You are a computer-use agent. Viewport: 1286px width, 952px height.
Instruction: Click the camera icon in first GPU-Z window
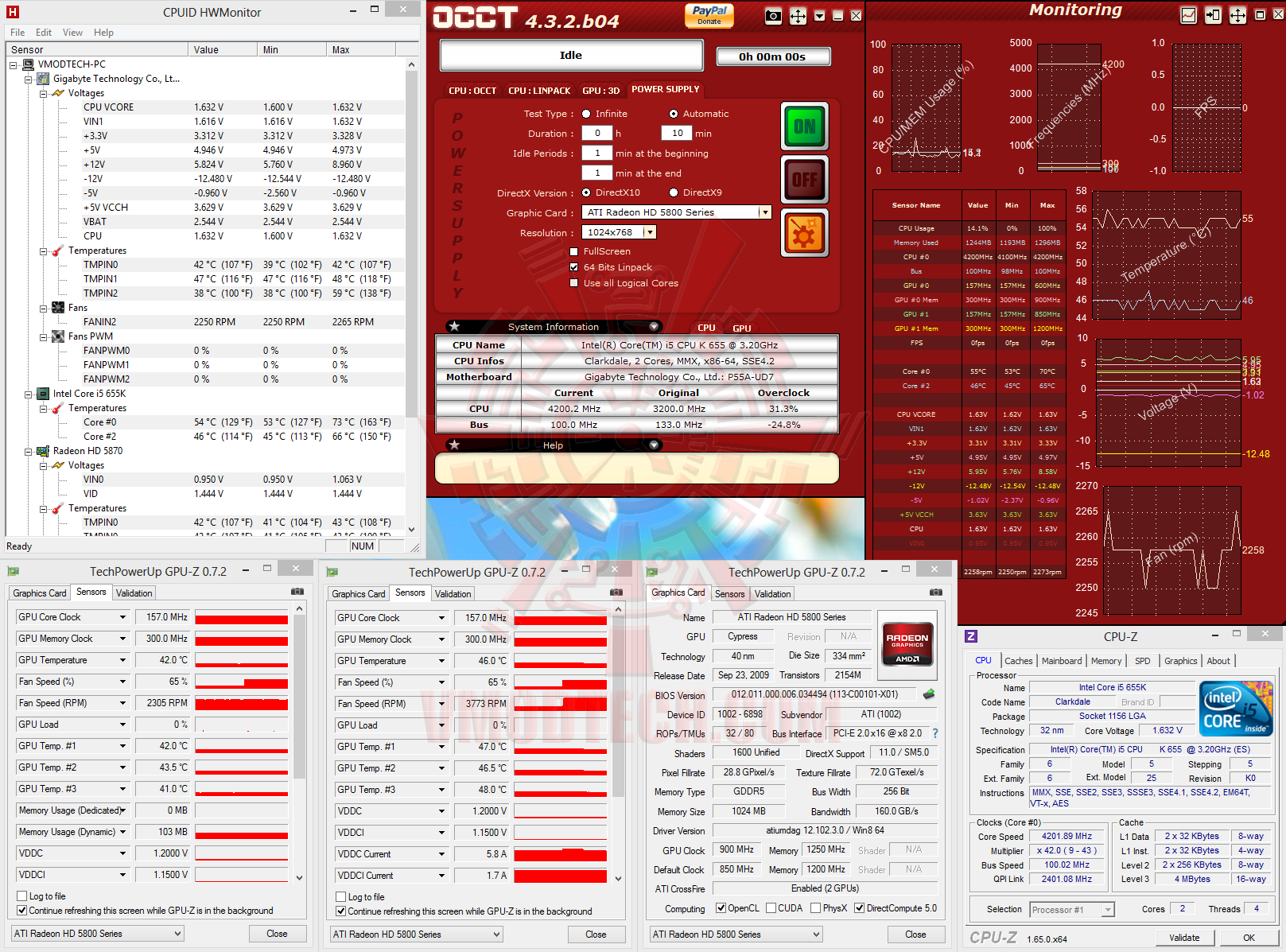297,592
